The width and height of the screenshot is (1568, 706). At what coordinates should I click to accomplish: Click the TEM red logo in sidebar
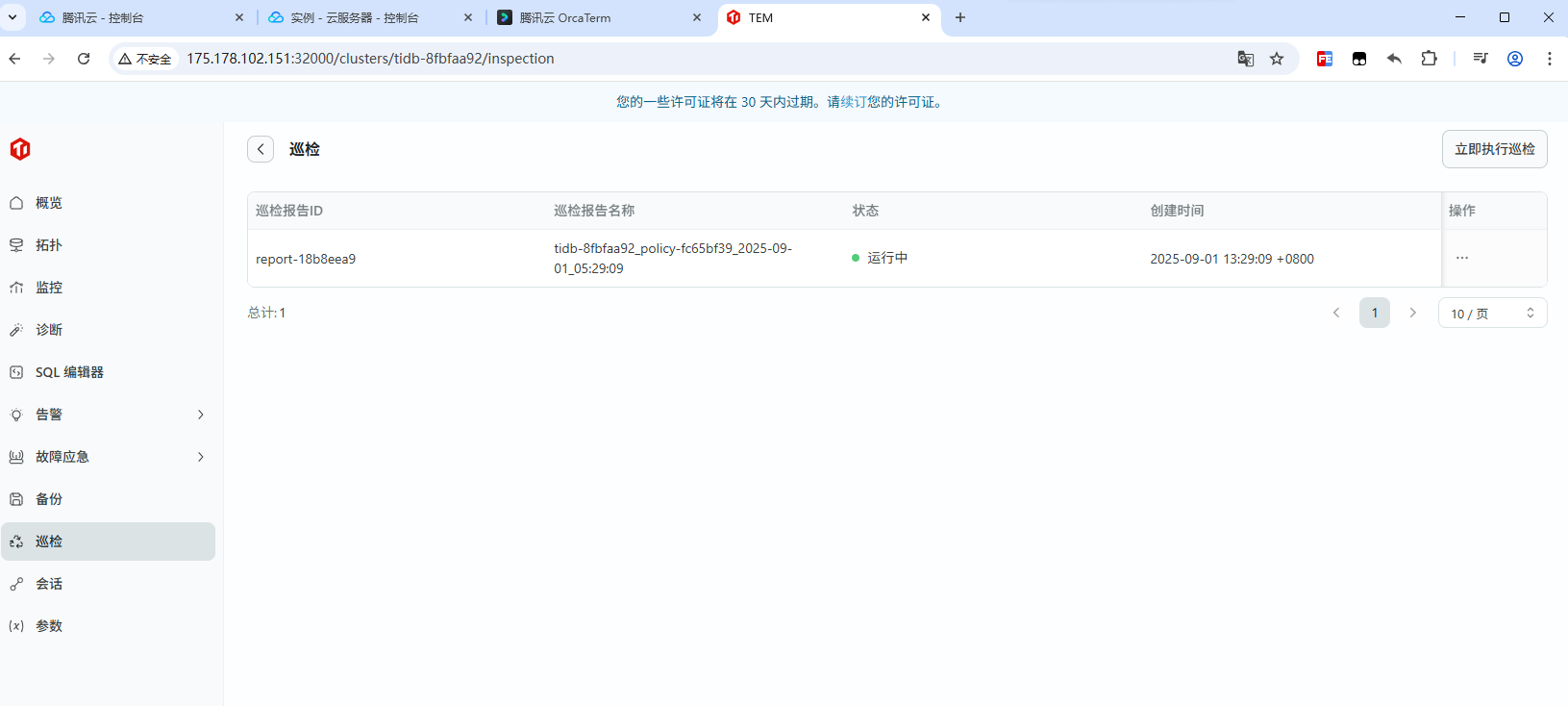20,149
